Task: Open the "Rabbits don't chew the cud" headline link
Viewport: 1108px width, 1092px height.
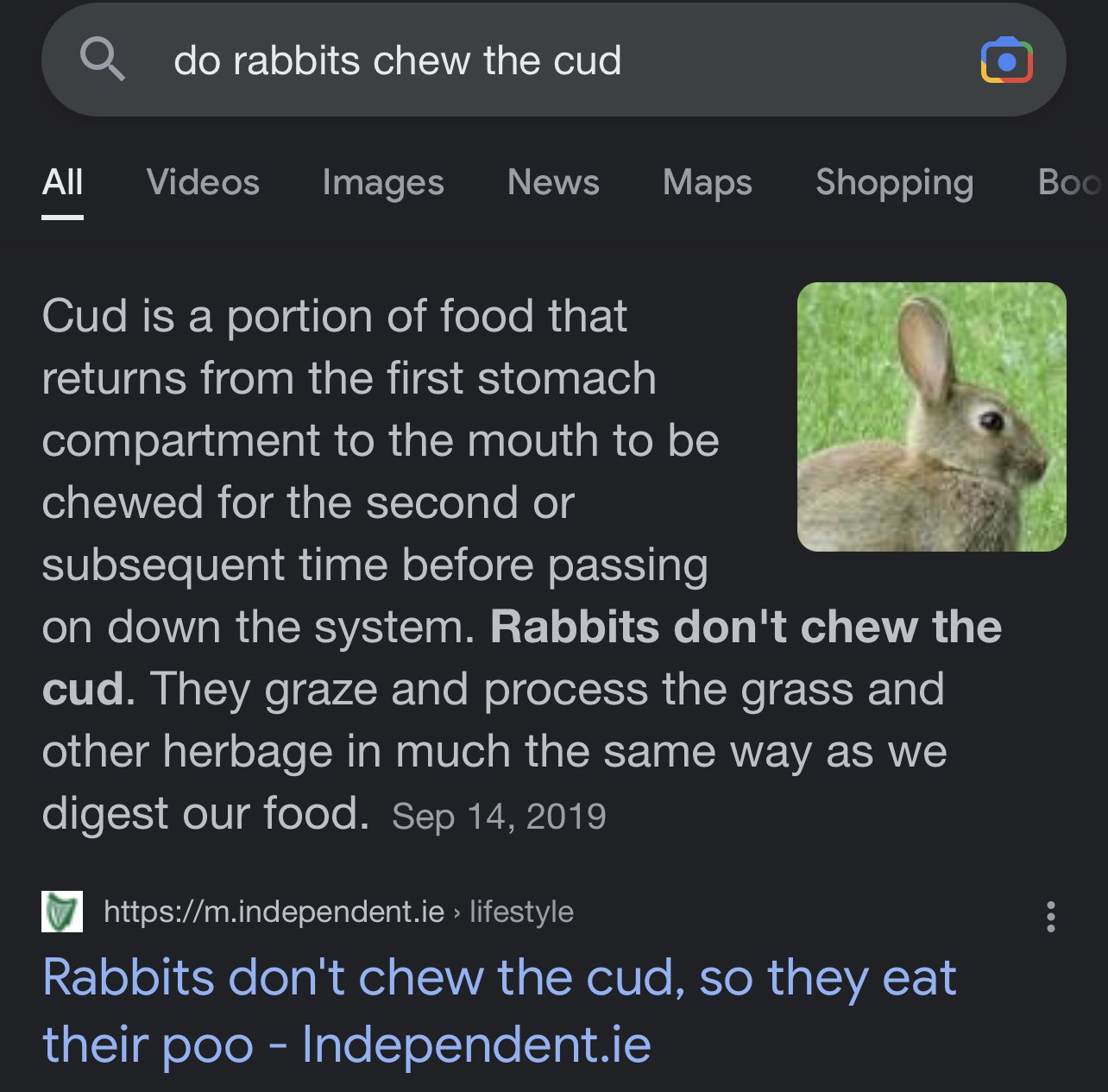Action: tap(499, 1010)
